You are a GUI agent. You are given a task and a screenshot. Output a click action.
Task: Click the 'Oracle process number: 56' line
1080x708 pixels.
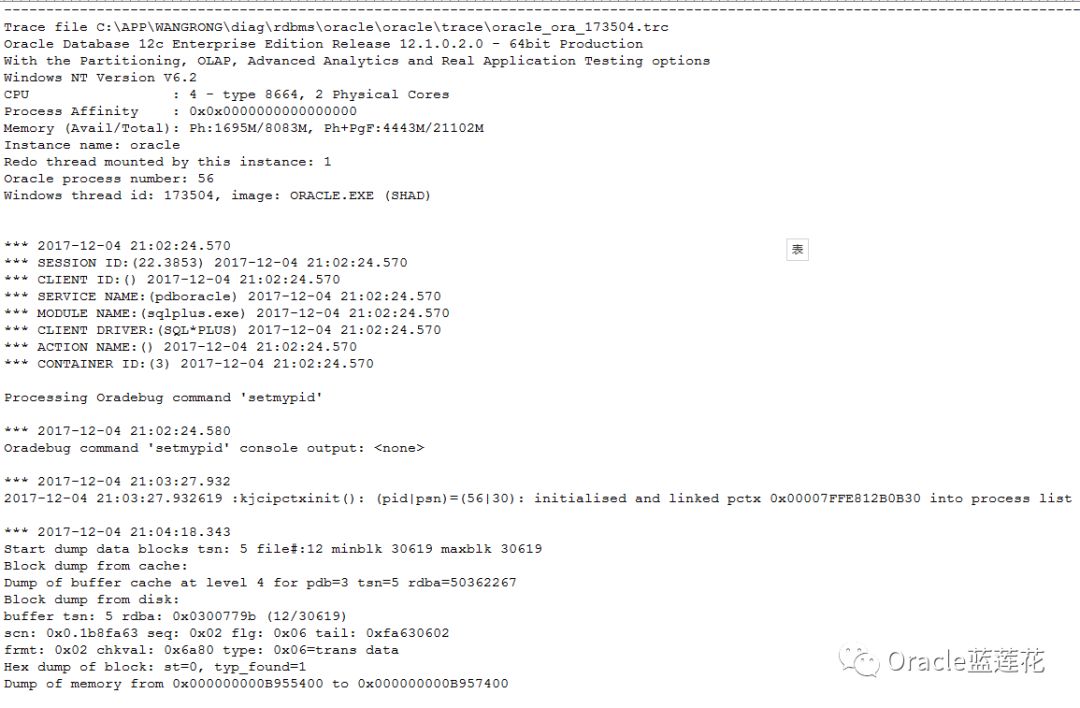(109, 178)
